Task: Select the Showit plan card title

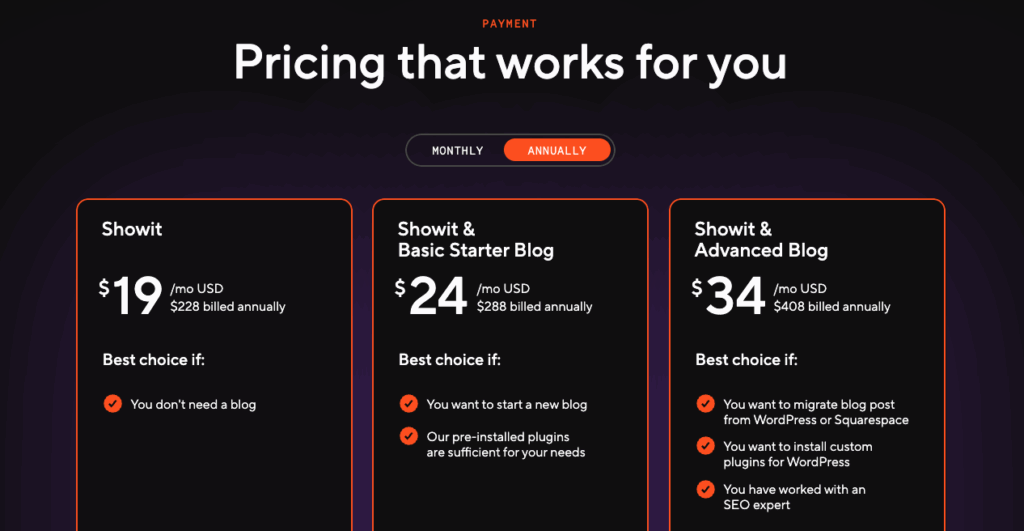Action: click(x=132, y=229)
